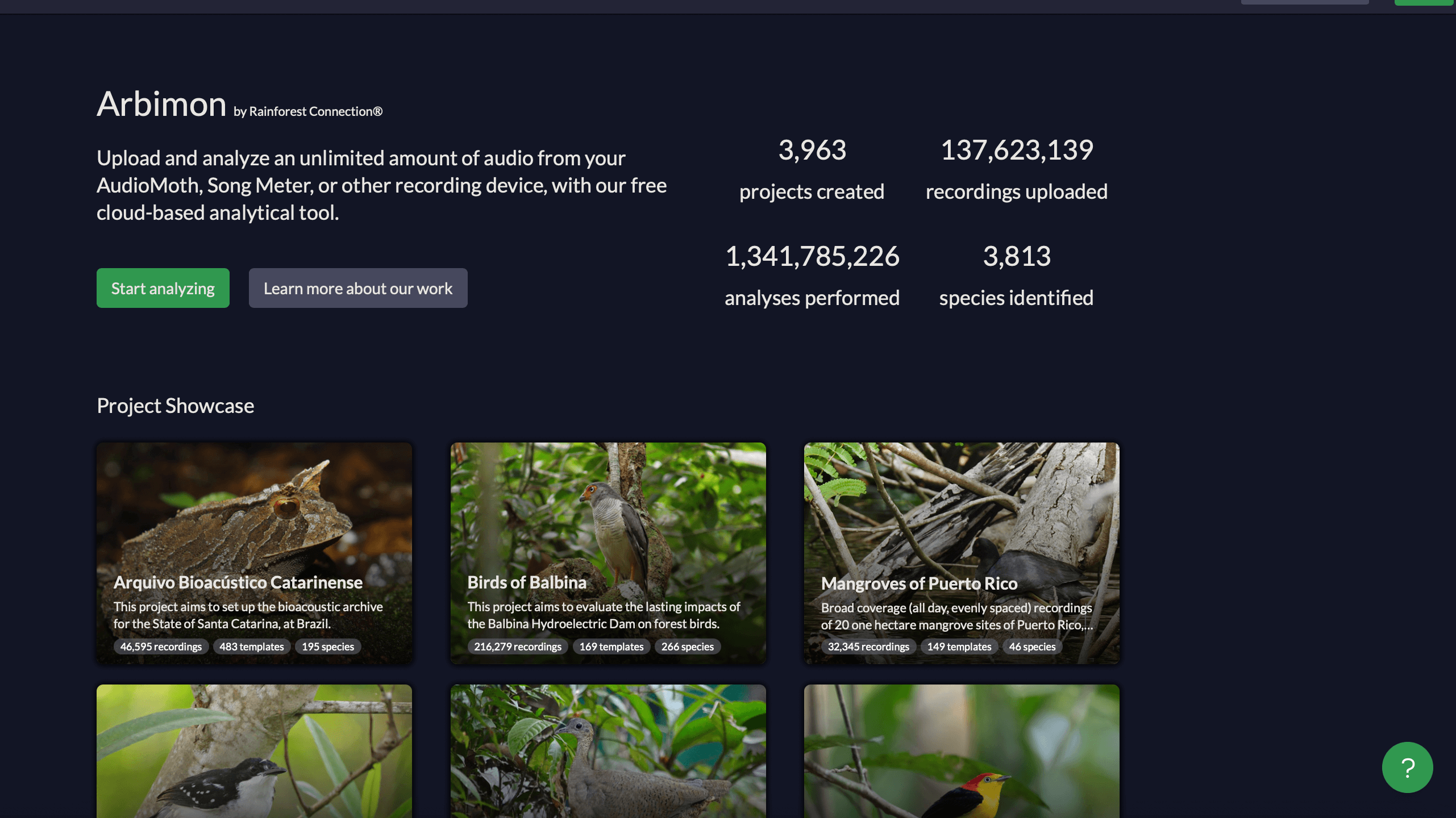
Task: Click the Project Showcase heading
Action: click(176, 406)
